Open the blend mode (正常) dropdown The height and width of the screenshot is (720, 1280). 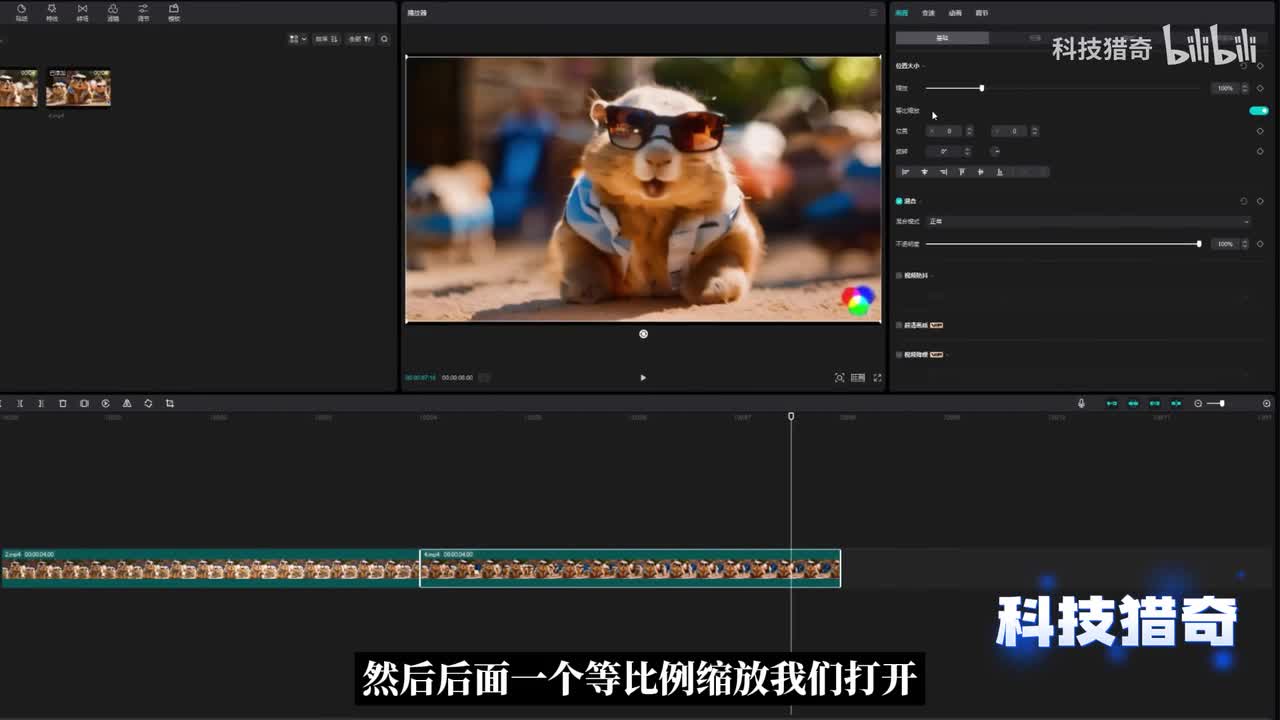1088,221
